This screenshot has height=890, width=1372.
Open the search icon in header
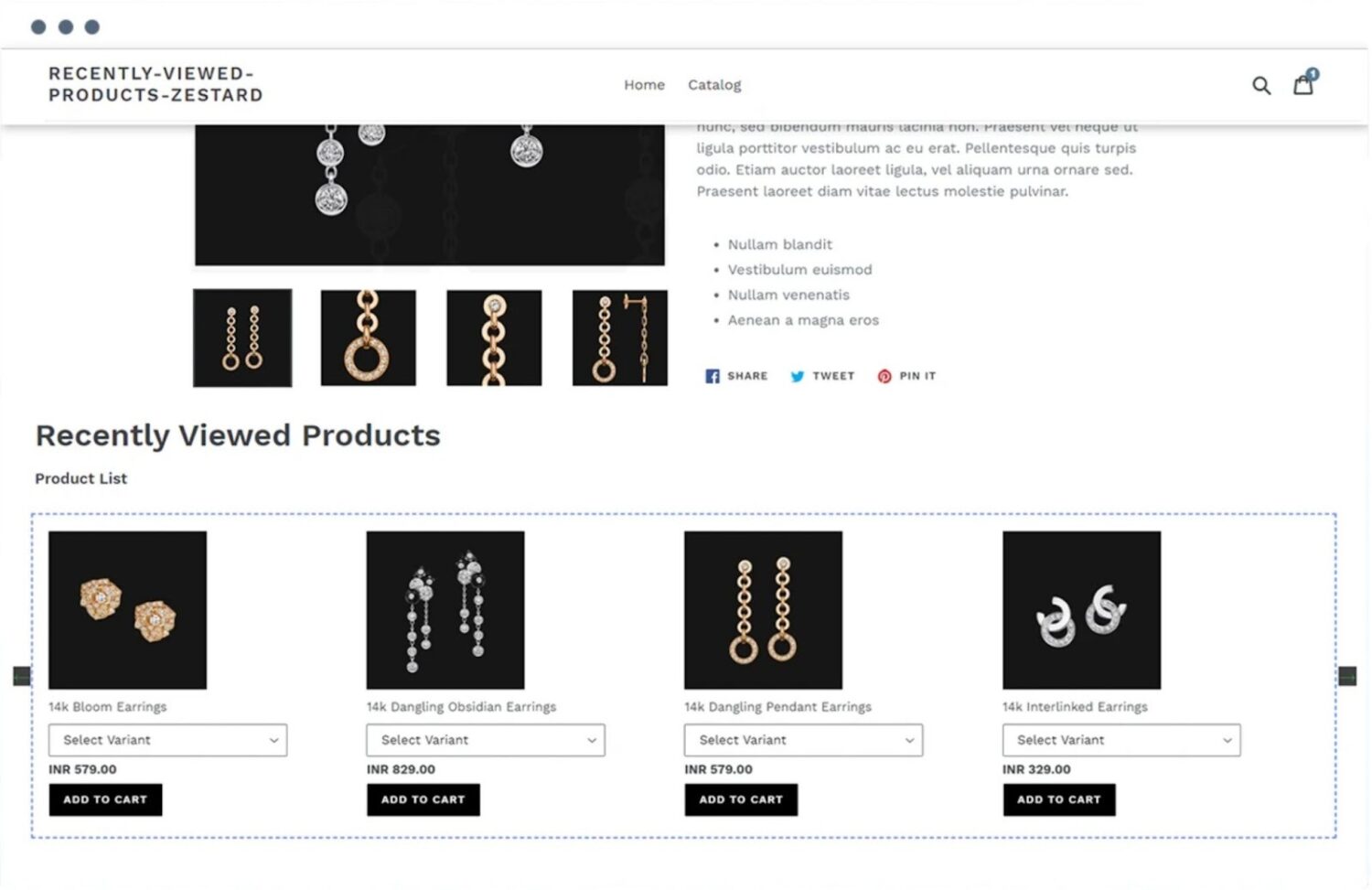pyautogui.click(x=1260, y=85)
